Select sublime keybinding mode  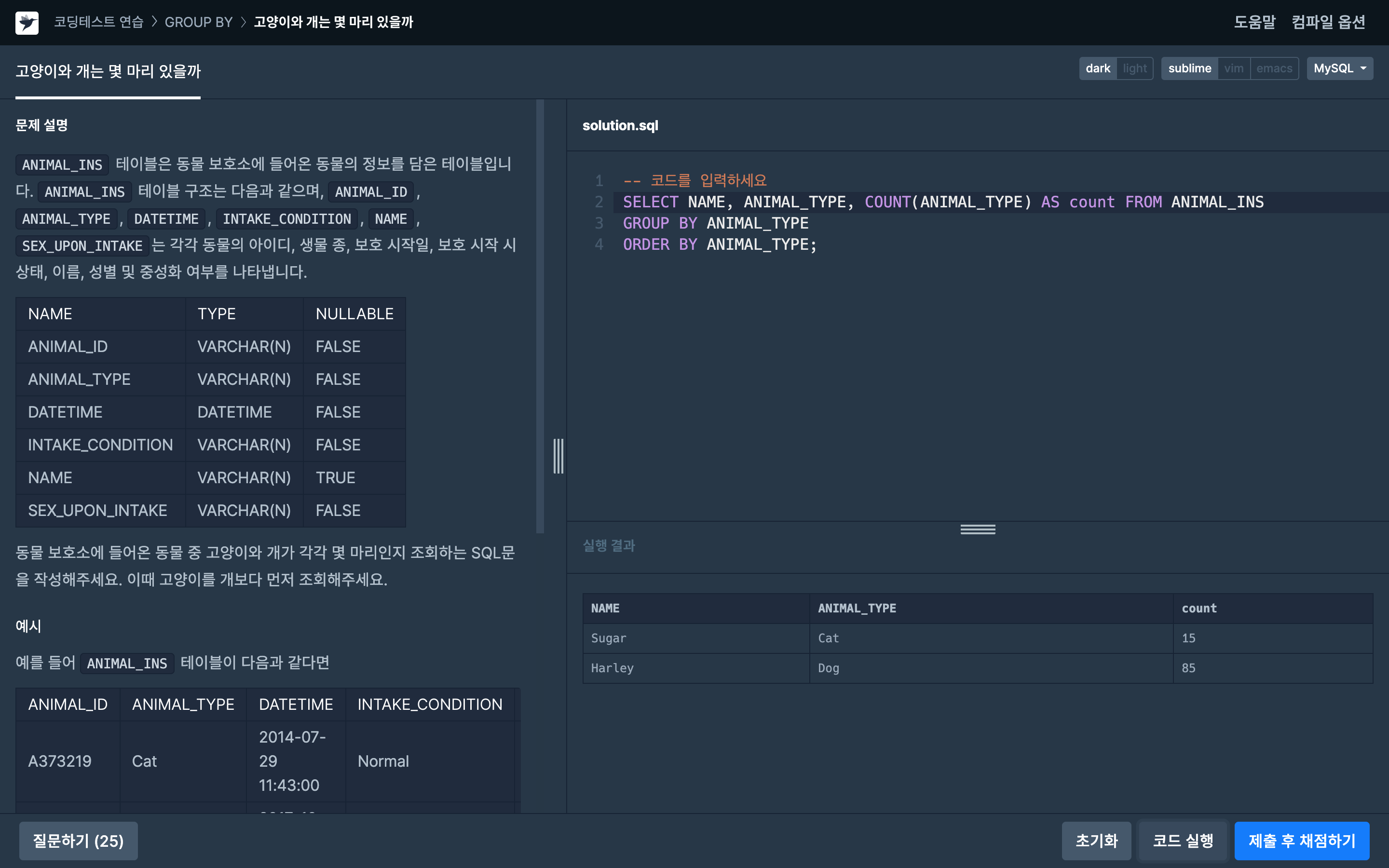[x=1189, y=68]
